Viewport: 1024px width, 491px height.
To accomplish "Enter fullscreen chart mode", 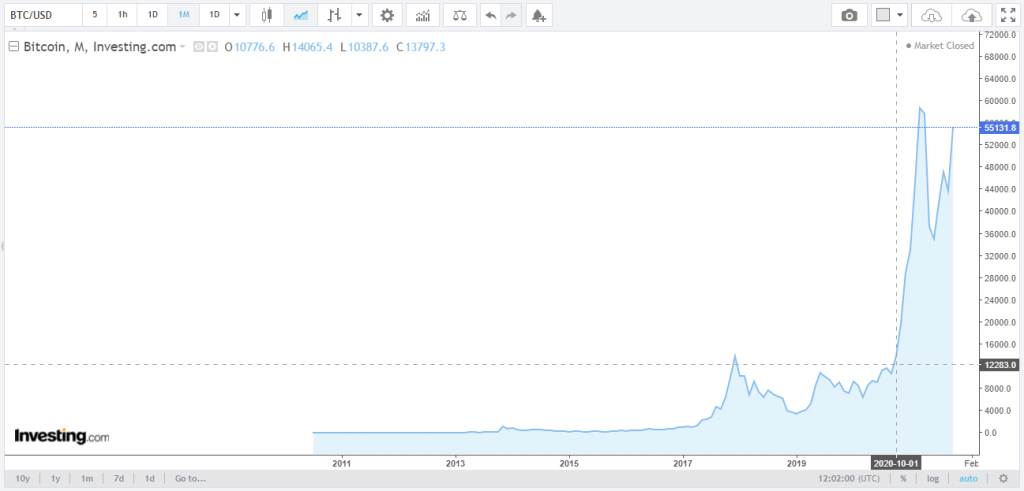I will click(1006, 15).
